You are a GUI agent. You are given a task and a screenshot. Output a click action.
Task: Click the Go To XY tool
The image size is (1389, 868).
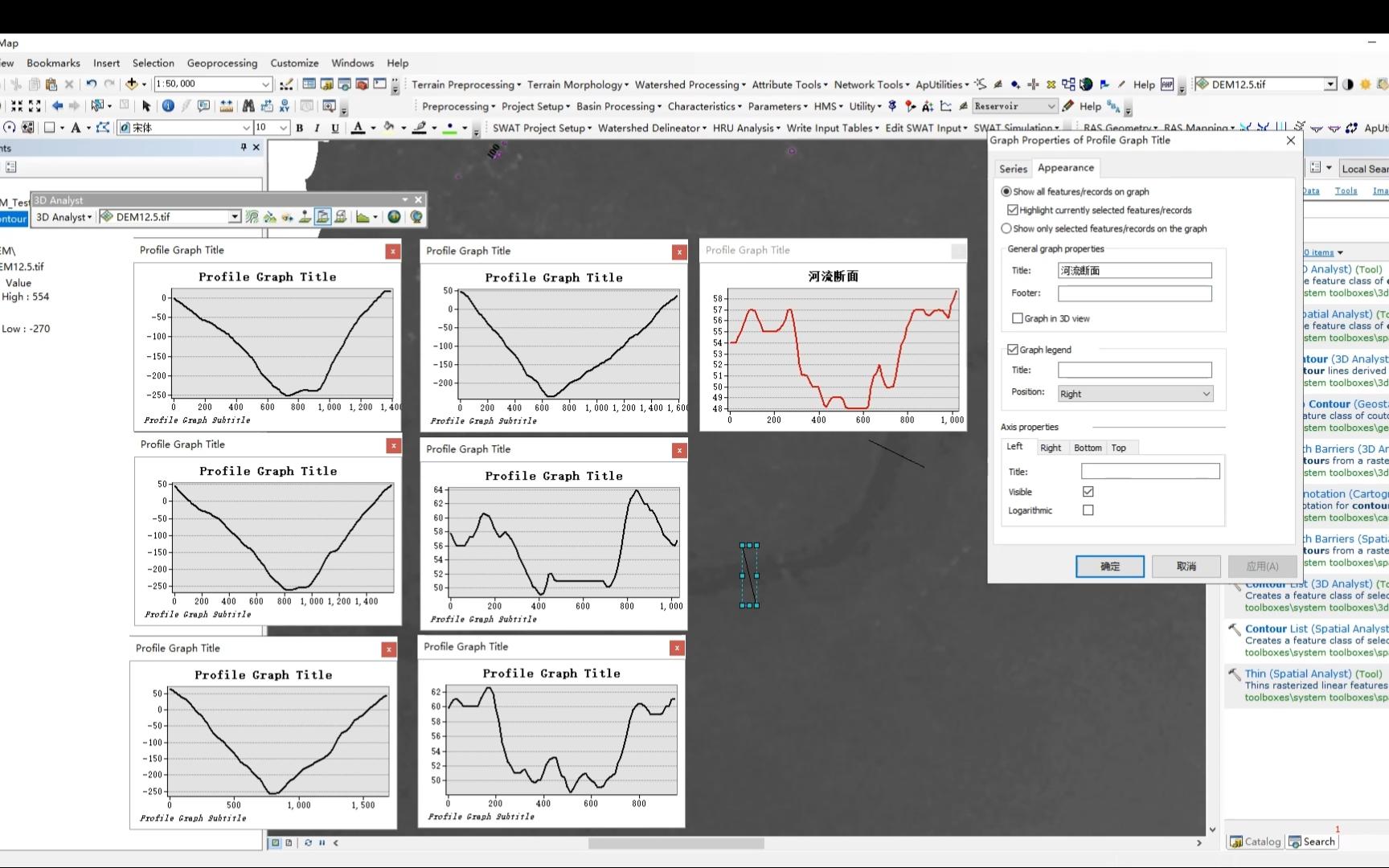click(x=285, y=105)
